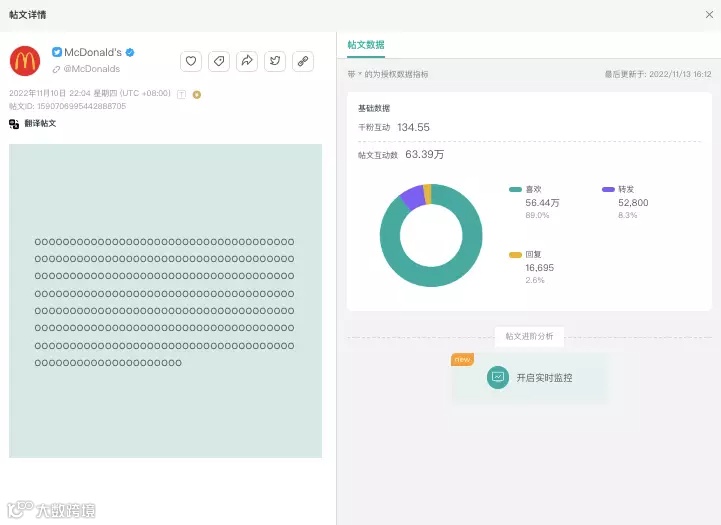The image size is (721, 525).
Task: Click the orange new badge
Action: pyautogui.click(x=462, y=360)
